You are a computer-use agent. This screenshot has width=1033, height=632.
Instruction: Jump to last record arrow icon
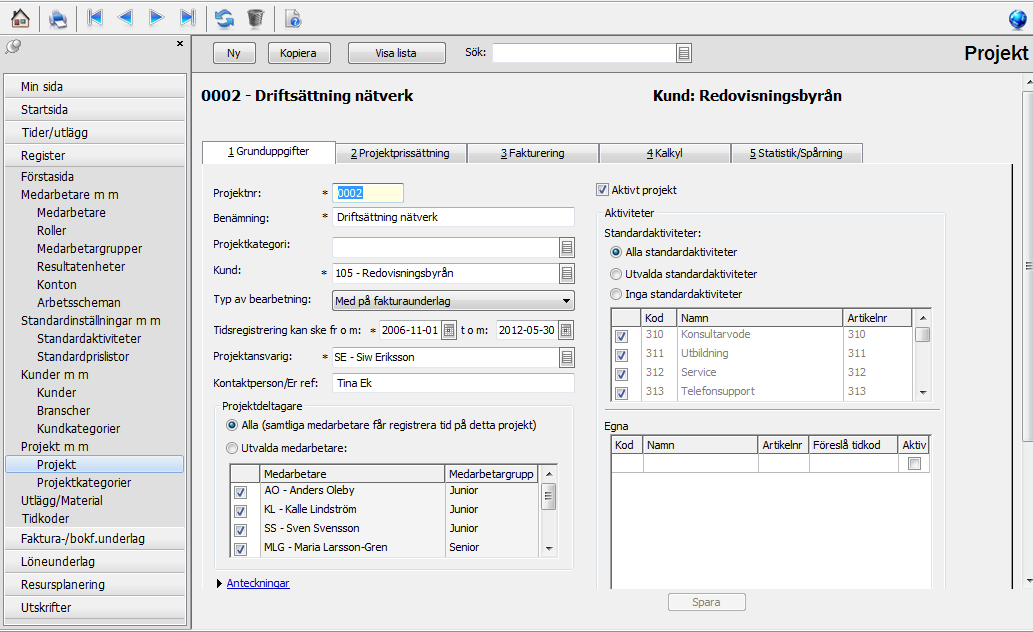click(x=188, y=18)
